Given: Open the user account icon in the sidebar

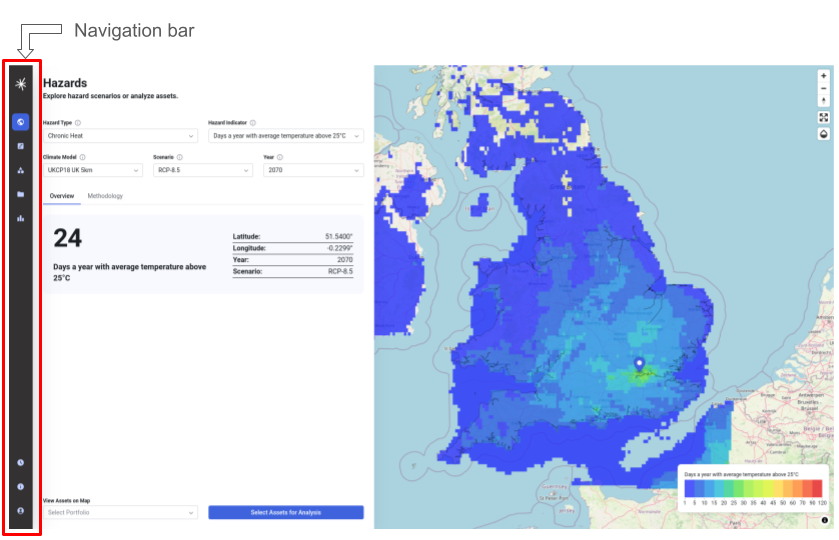Looking at the screenshot, I should tap(20, 511).
